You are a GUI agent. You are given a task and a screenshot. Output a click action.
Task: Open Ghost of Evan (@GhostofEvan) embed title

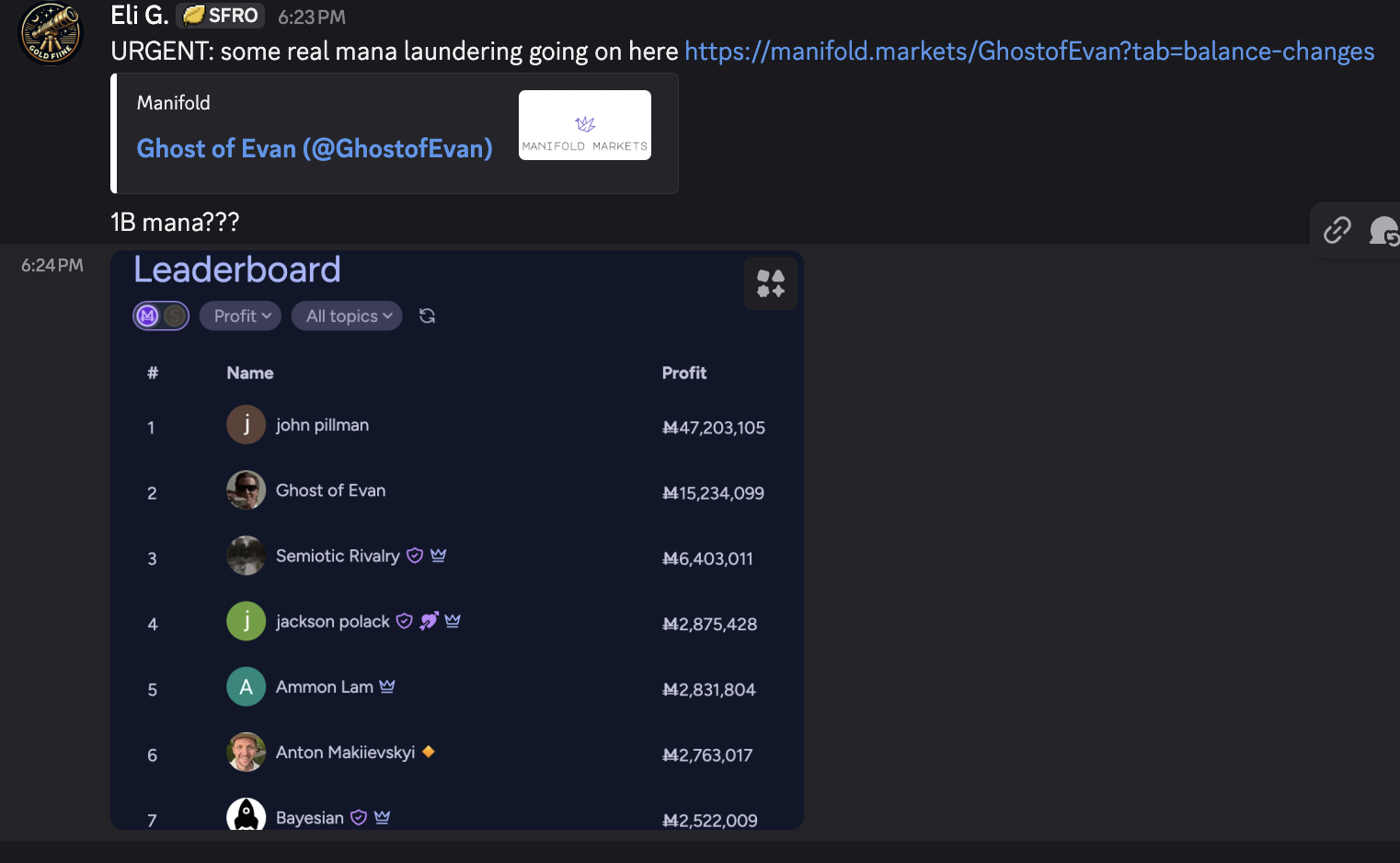[x=315, y=148]
